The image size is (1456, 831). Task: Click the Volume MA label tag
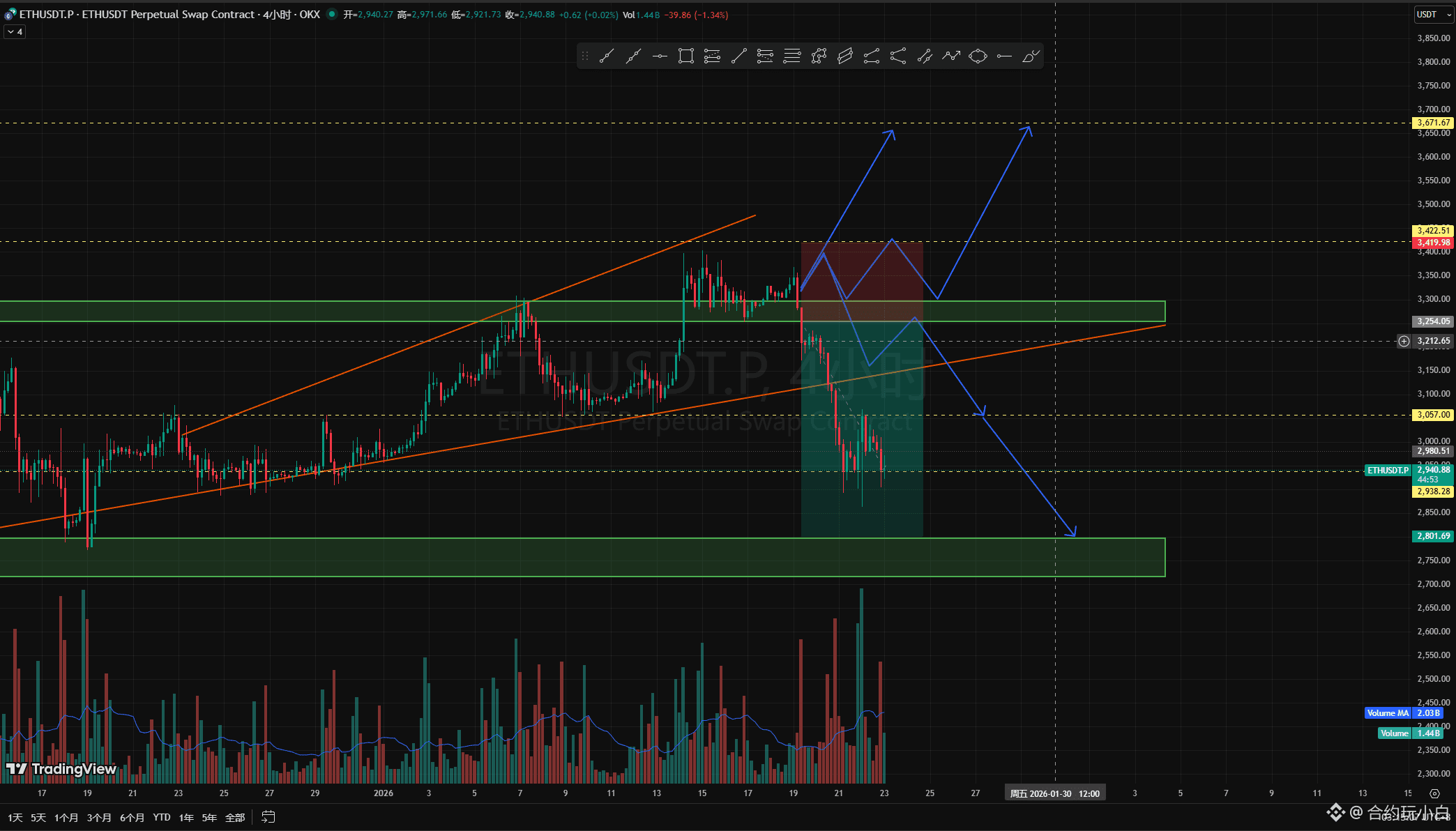coord(1388,713)
